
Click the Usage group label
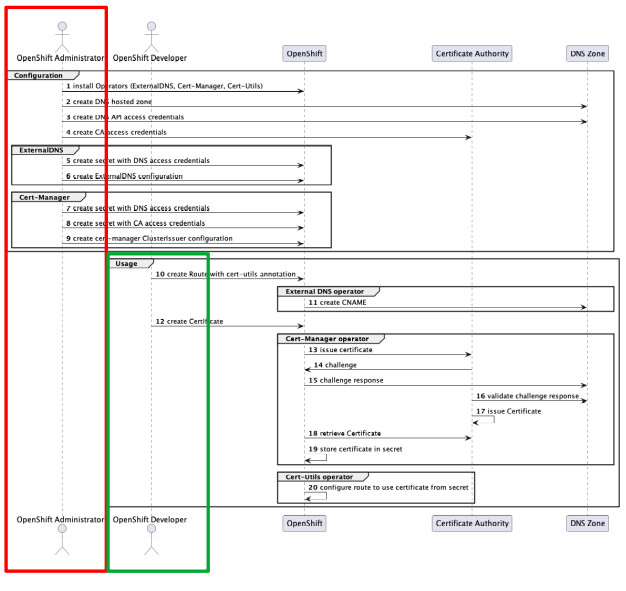coord(126,264)
